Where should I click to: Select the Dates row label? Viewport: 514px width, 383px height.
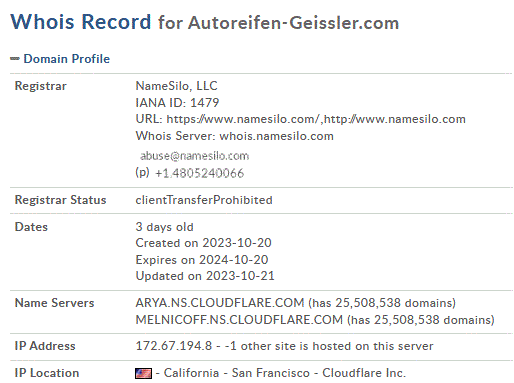coord(31,227)
